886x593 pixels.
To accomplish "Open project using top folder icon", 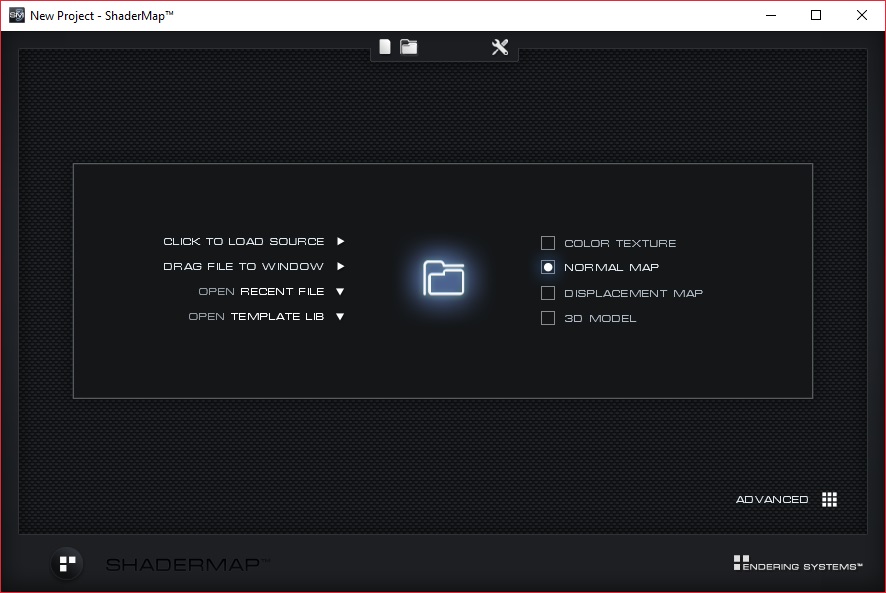I will [409, 47].
